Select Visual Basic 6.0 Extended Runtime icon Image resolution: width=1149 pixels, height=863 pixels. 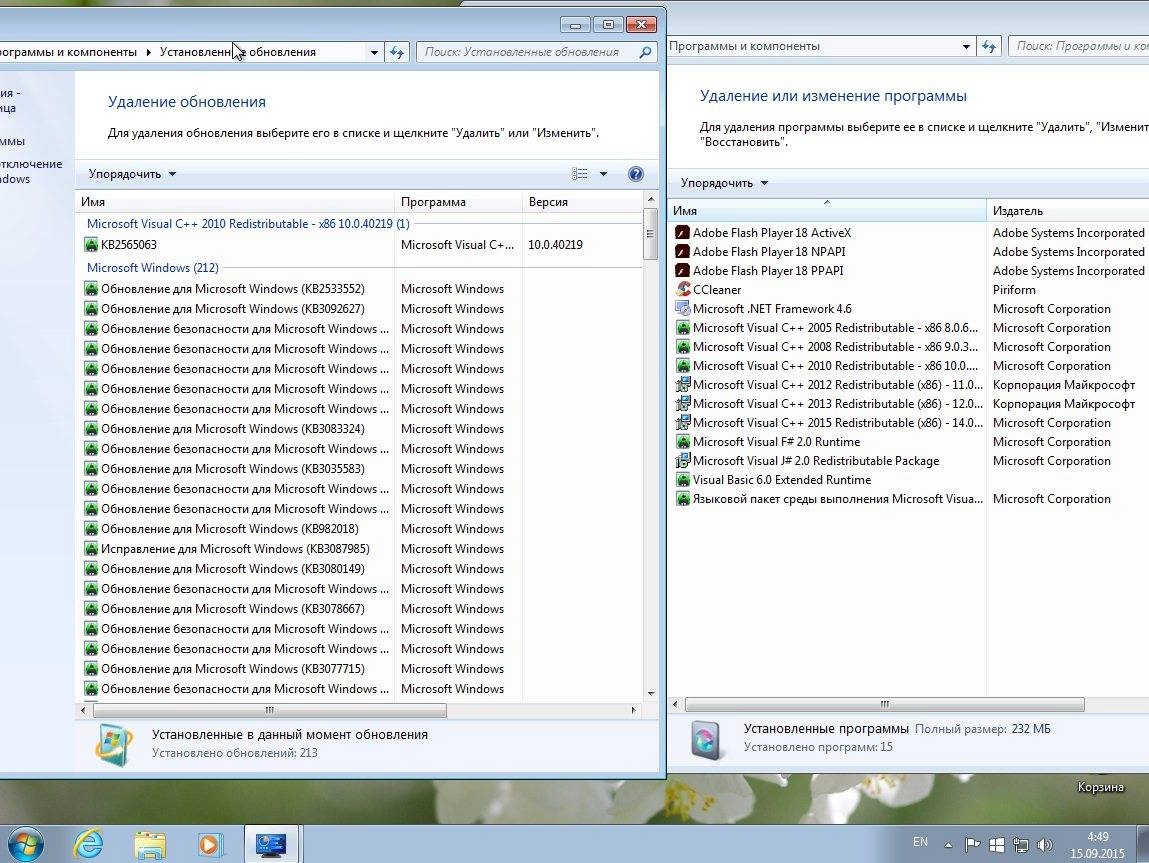tap(683, 480)
